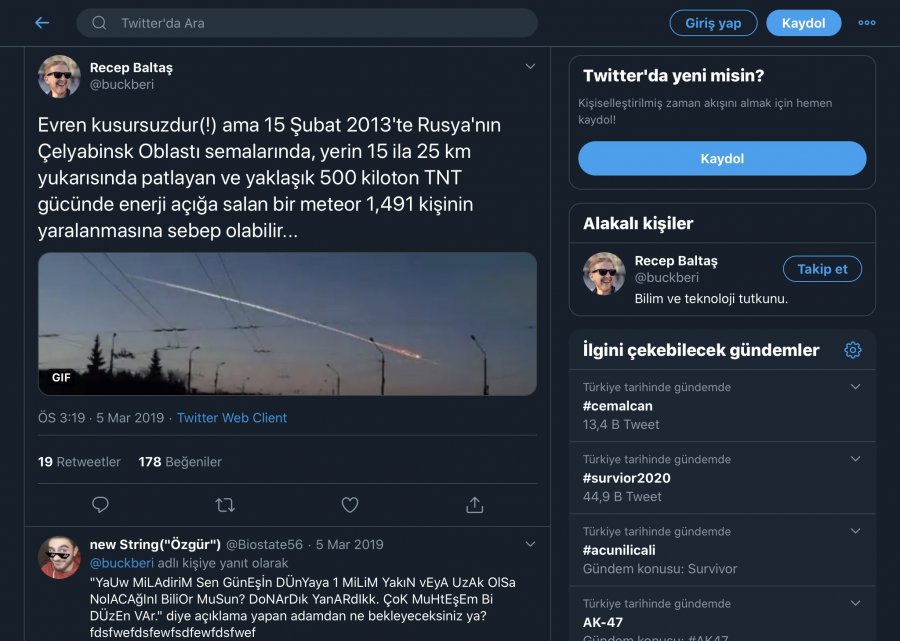Click Recep Baltaş avatar on main tweet
The height and width of the screenshot is (641, 900).
(59, 76)
